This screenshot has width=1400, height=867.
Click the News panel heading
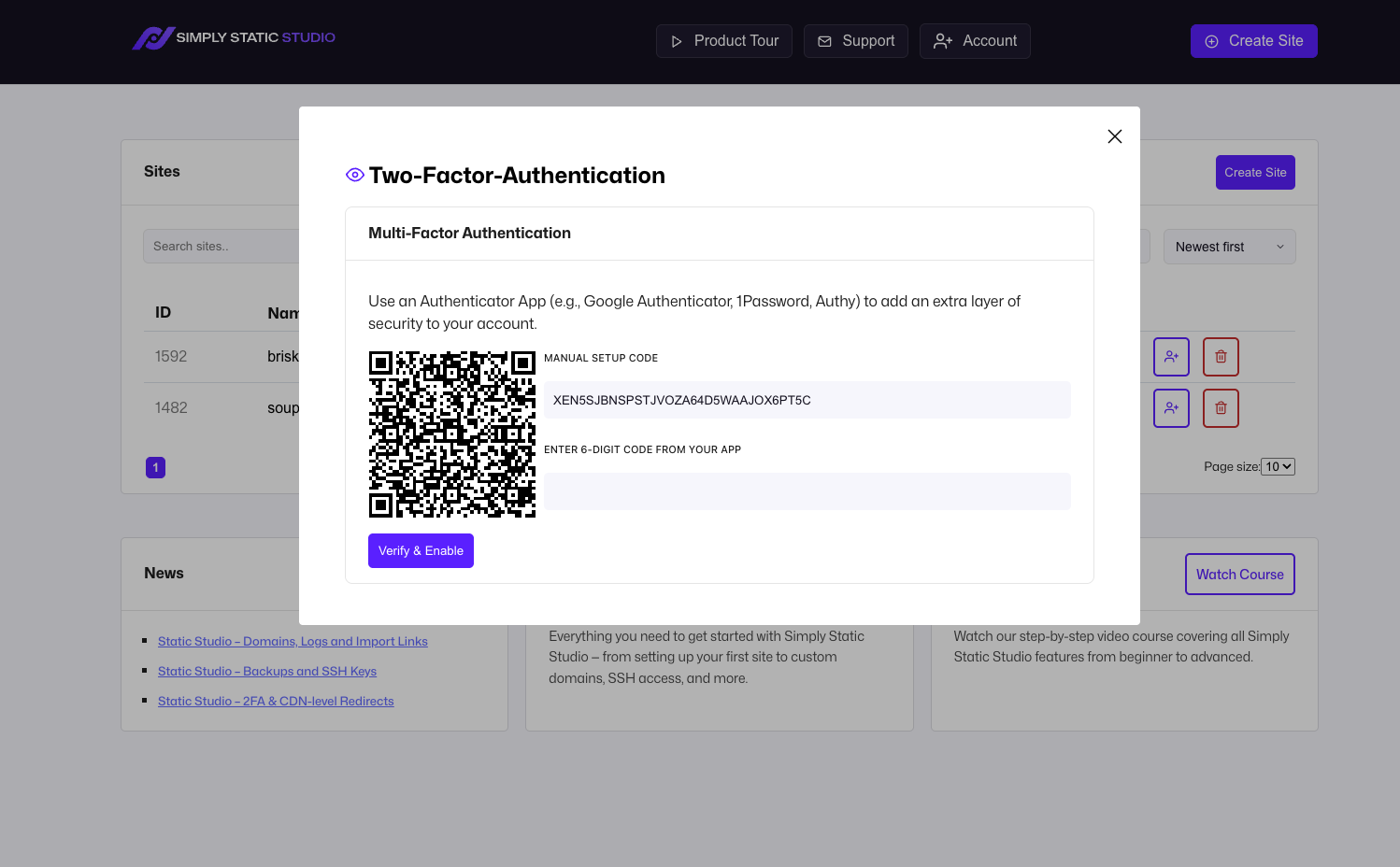point(164,573)
